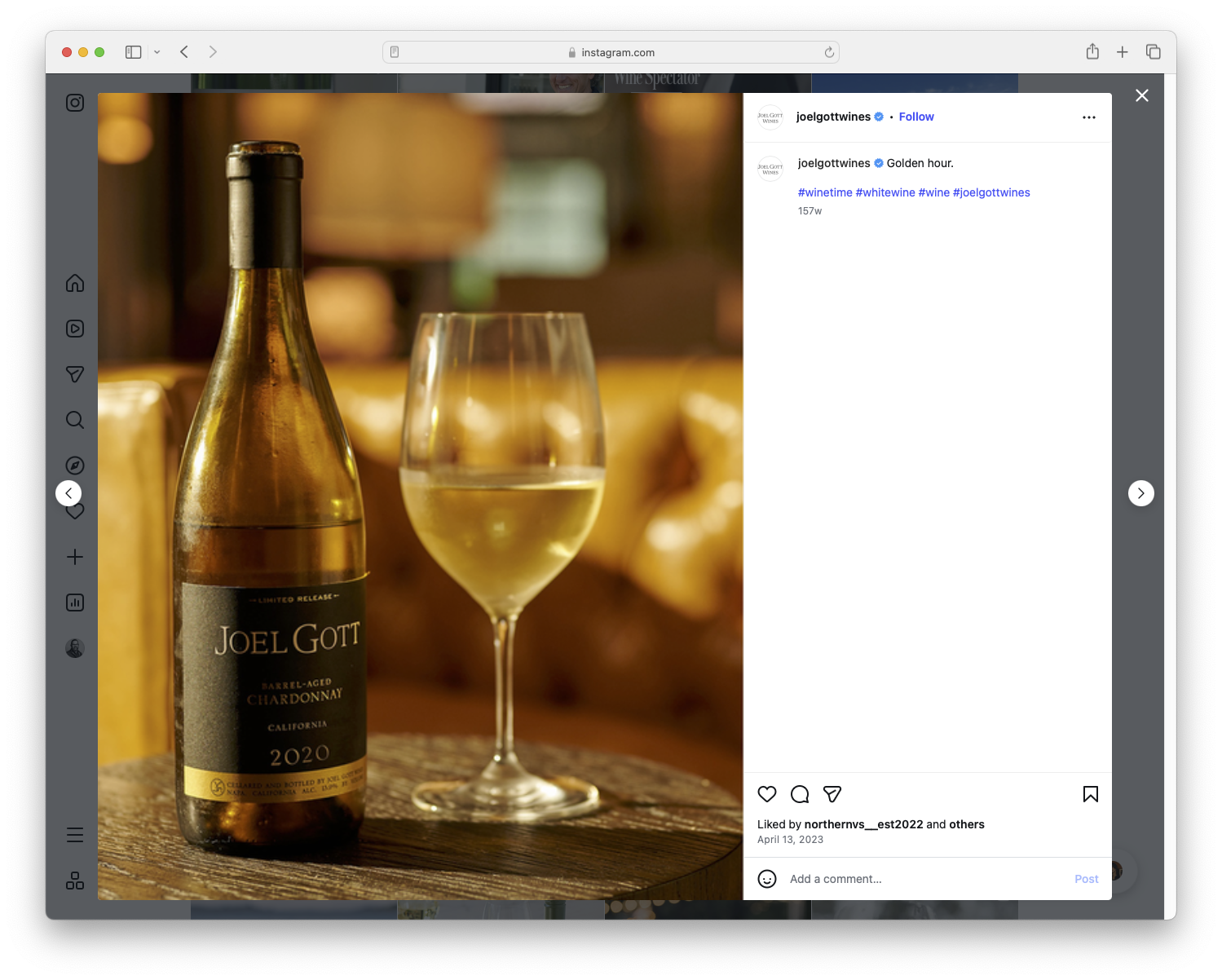The image size is (1222, 980).
Task: Open the More hamburger menu in sidebar
Action: (75, 835)
